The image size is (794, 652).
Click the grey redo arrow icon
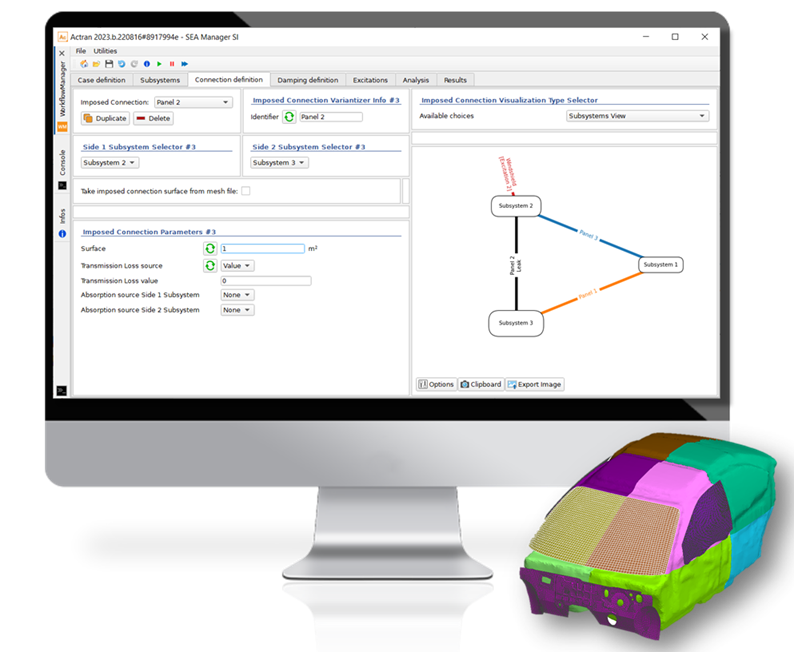(134, 64)
